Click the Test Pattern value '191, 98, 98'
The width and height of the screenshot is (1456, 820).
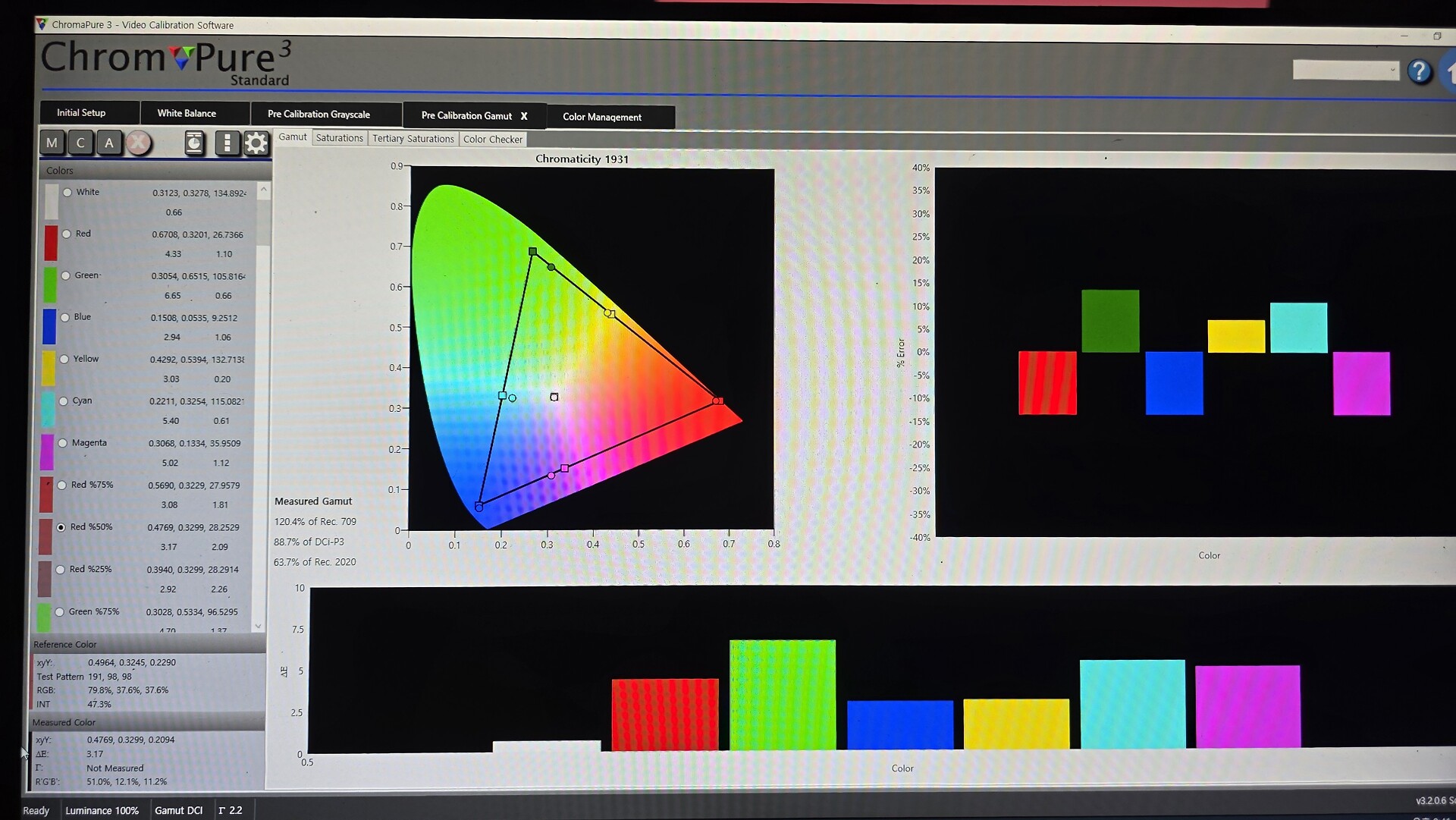point(110,677)
